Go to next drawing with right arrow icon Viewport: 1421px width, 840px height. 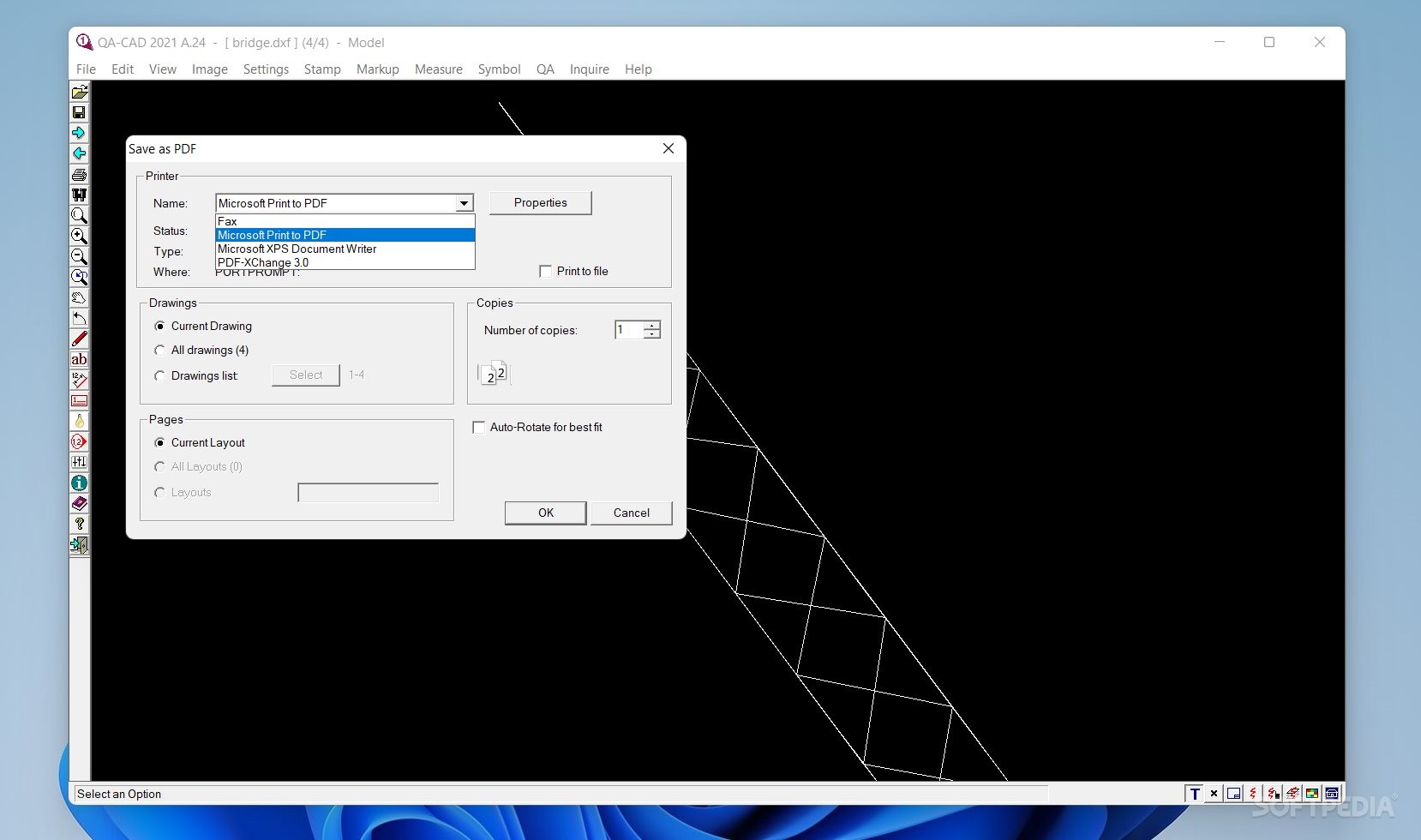tap(79, 133)
